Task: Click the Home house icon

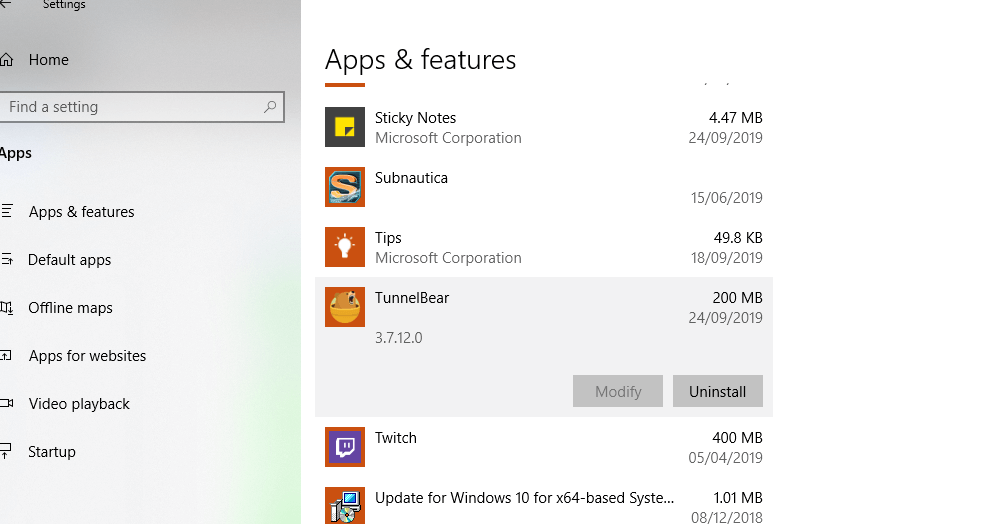Action: tap(6, 60)
